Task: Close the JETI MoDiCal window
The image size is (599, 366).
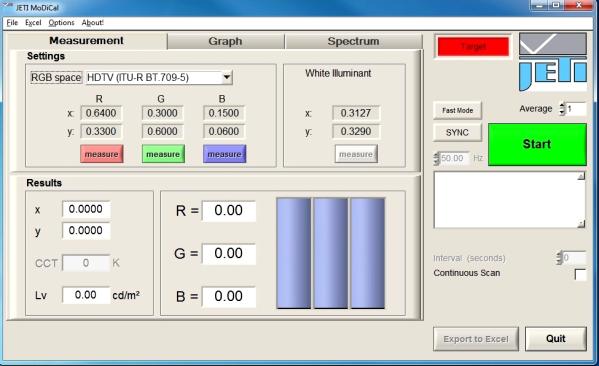Action: coord(579,5)
